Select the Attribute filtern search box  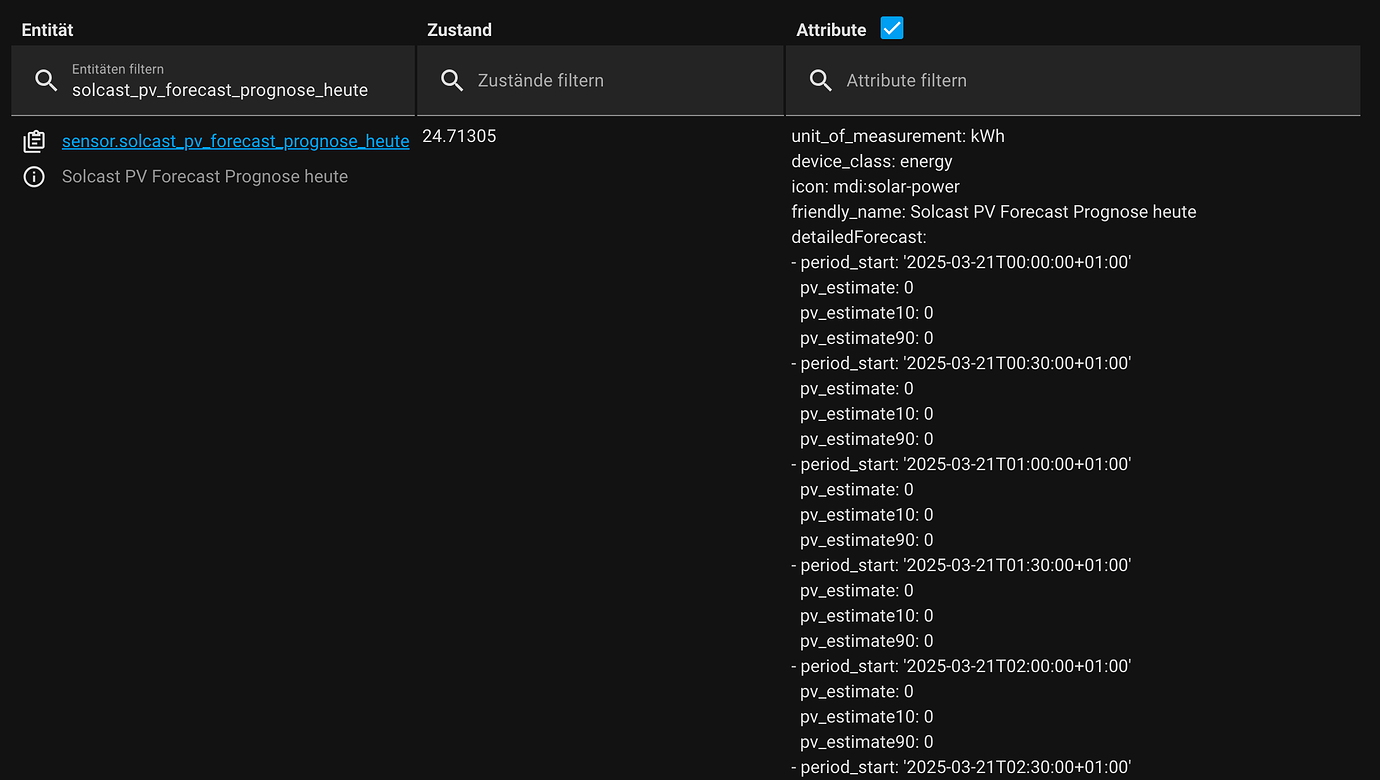(1073, 81)
